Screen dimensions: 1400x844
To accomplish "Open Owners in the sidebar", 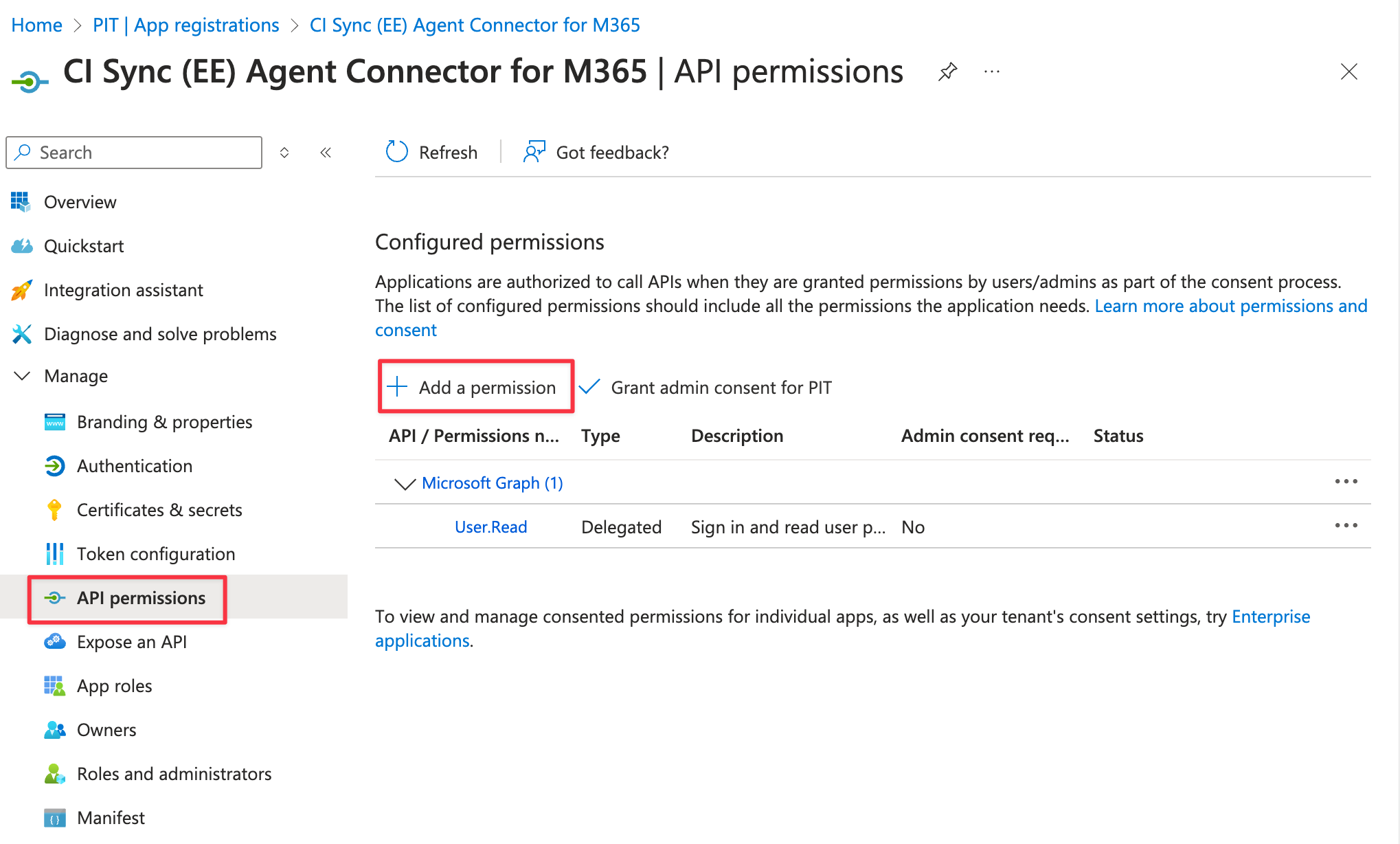I will pyautogui.click(x=106, y=730).
